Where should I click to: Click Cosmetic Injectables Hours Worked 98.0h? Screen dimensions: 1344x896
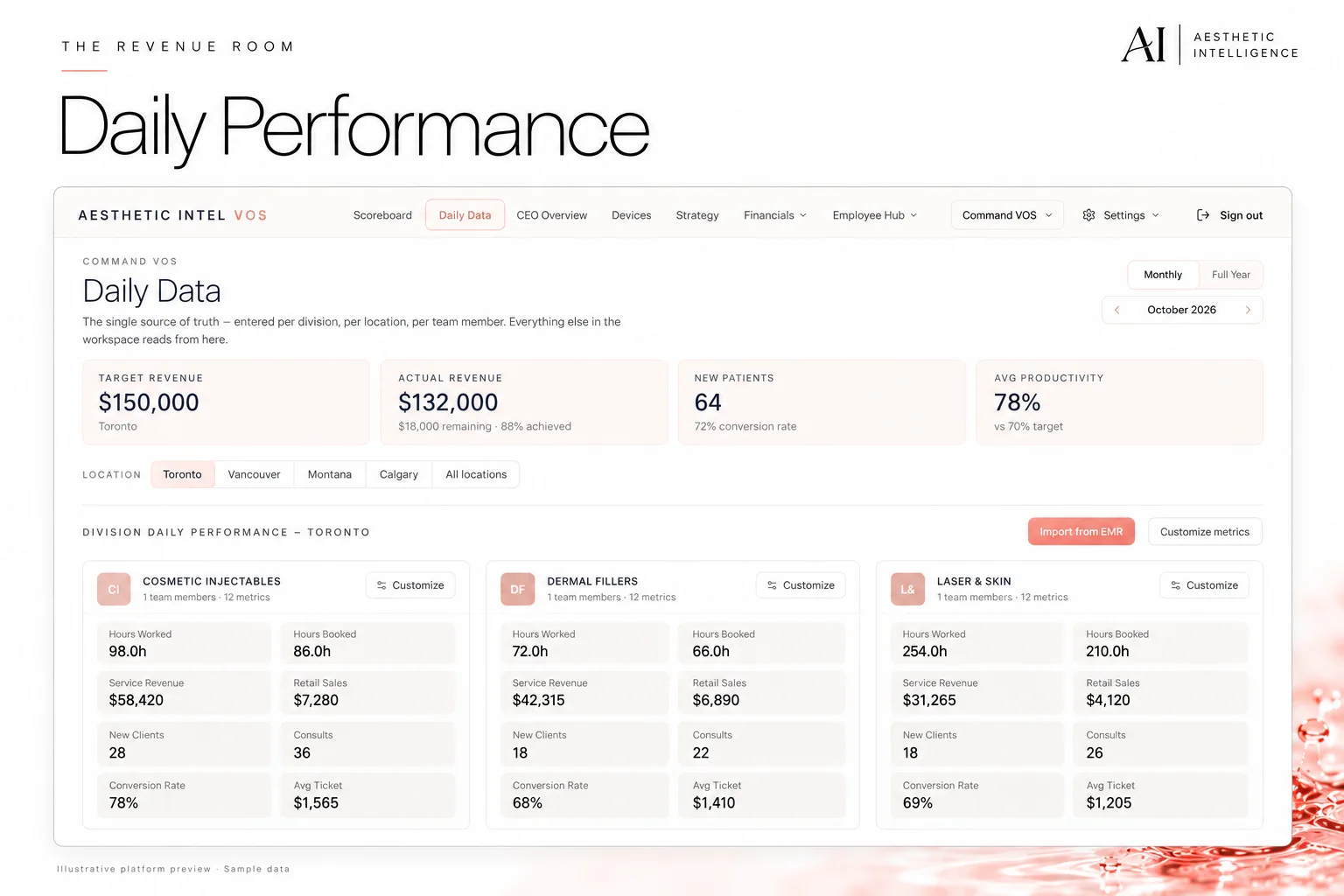[x=184, y=643]
